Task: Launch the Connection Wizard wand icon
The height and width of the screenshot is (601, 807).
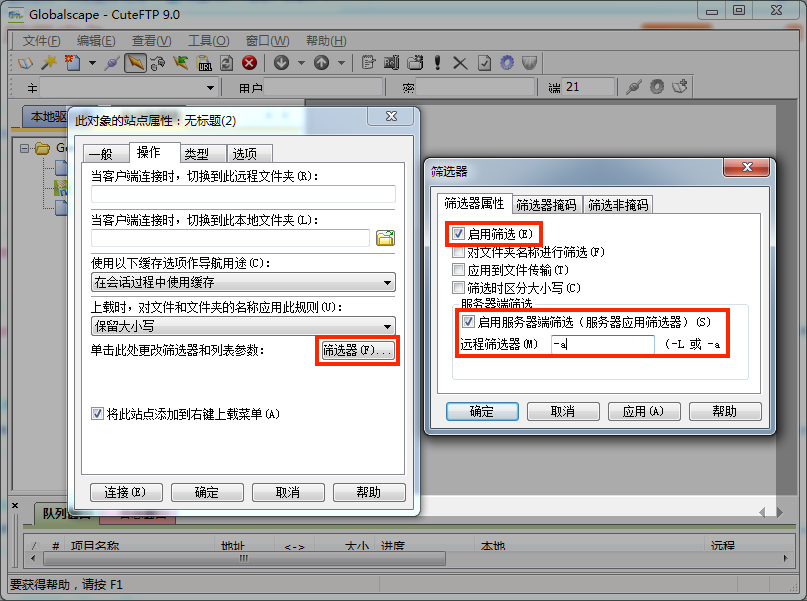Action: 47,63
